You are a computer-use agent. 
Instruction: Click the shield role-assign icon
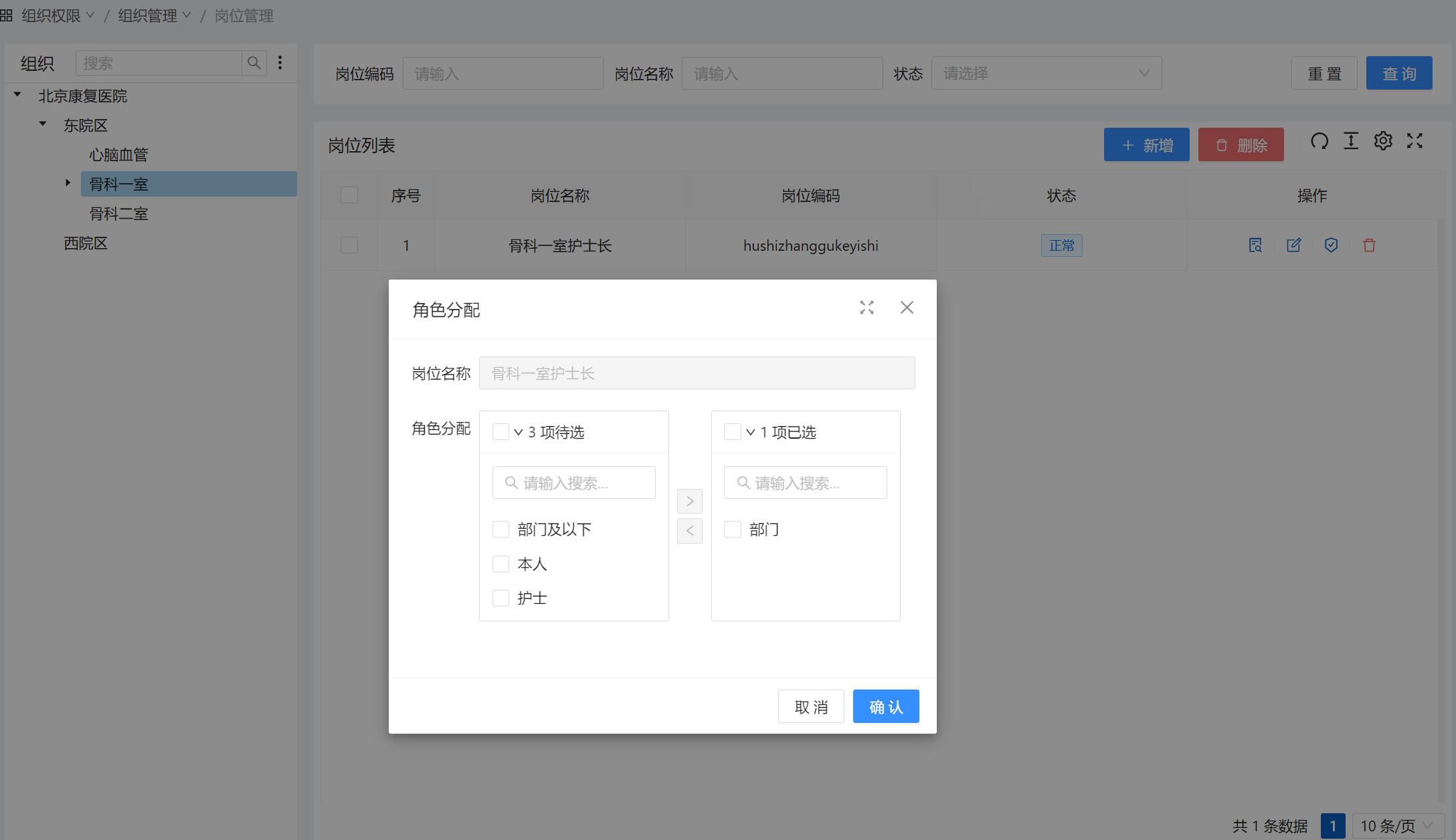tap(1331, 245)
